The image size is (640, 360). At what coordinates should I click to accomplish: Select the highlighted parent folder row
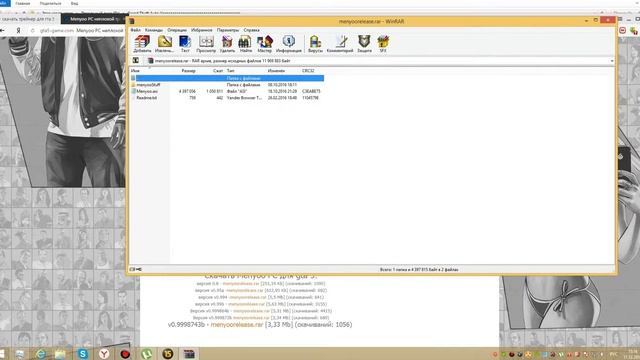point(227,78)
